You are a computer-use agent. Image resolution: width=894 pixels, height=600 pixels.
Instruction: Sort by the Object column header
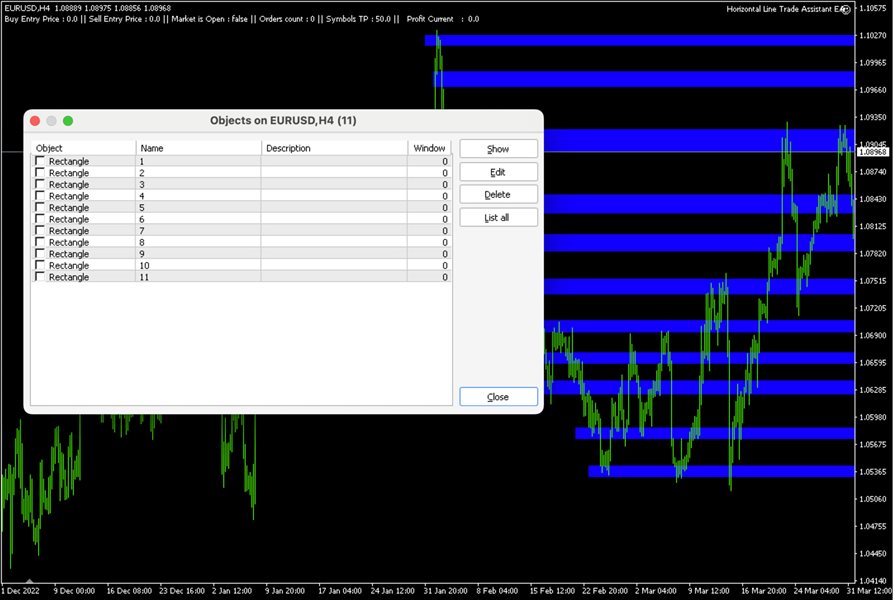point(83,148)
